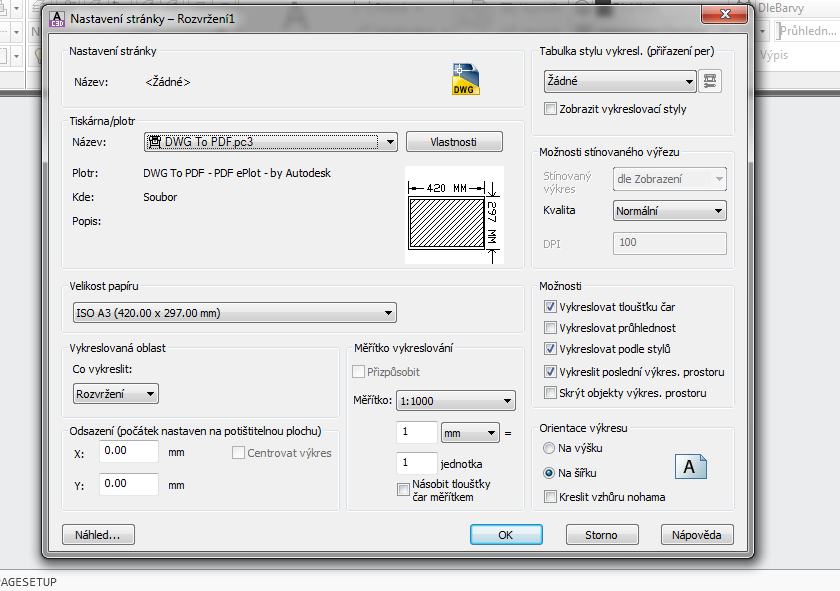Screen dimensions: 840x591
Task: Click the Vlastnosti button
Action: pyautogui.click(x=454, y=142)
